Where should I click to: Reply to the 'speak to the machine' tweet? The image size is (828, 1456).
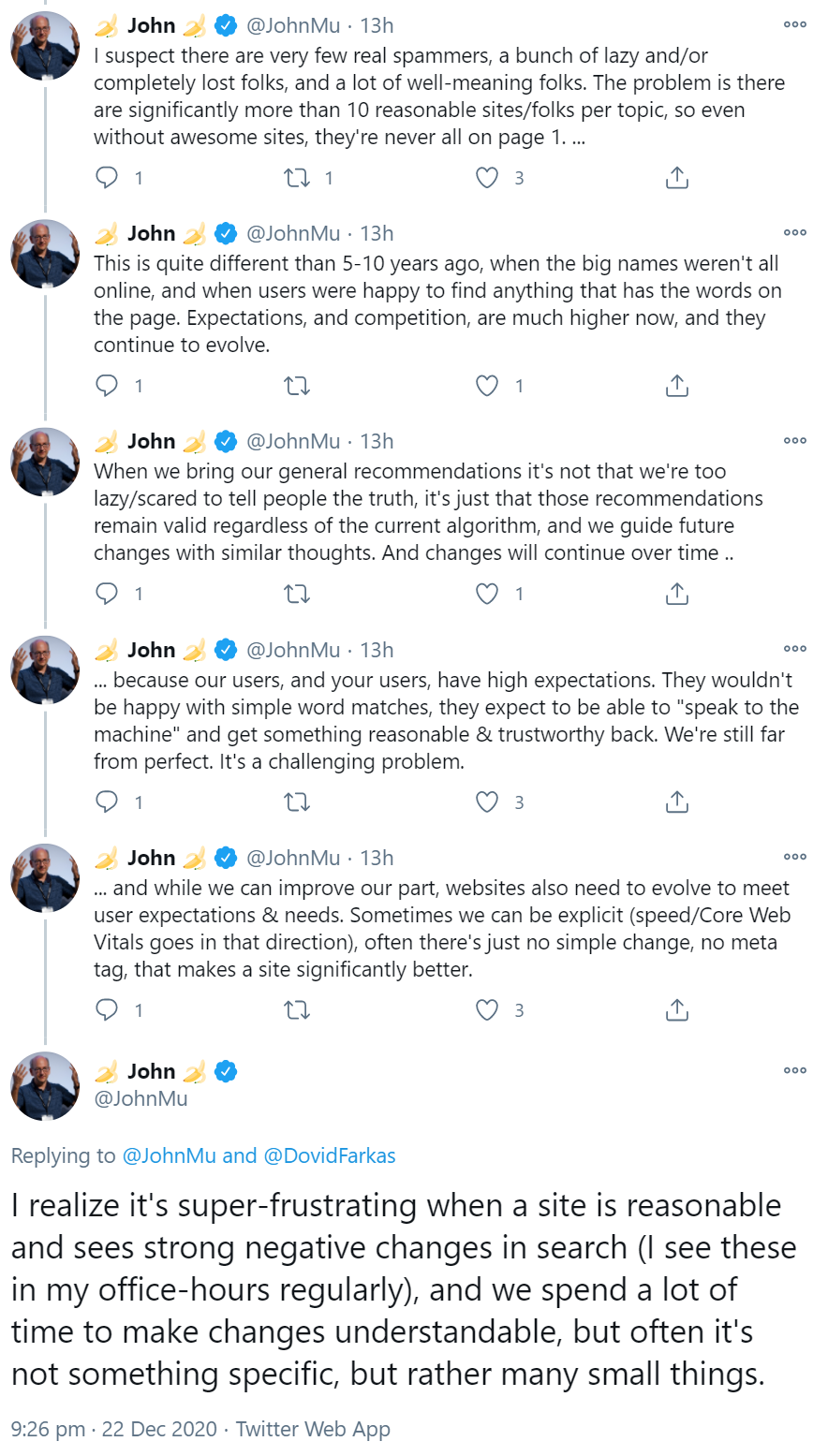click(x=108, y=802)
